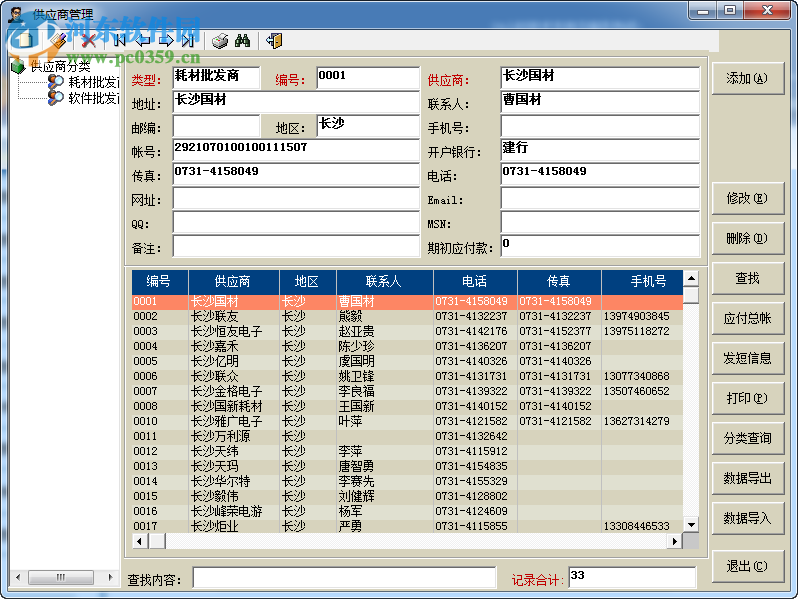Open 应付总帐 via its button
The height and width of the screenshot is (599, 798).
(747, 319)
